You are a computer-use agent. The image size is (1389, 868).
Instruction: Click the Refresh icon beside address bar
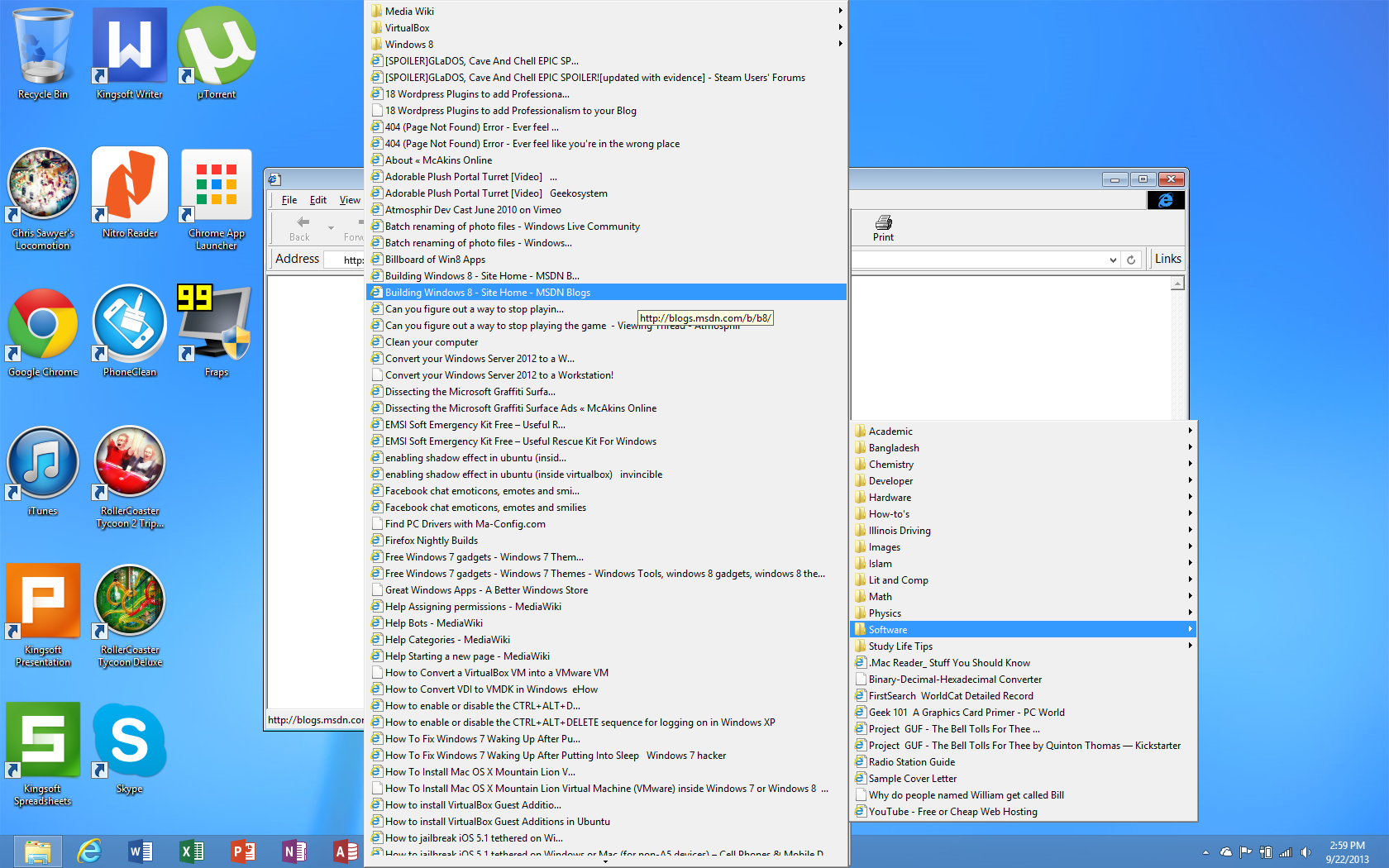1131,260
